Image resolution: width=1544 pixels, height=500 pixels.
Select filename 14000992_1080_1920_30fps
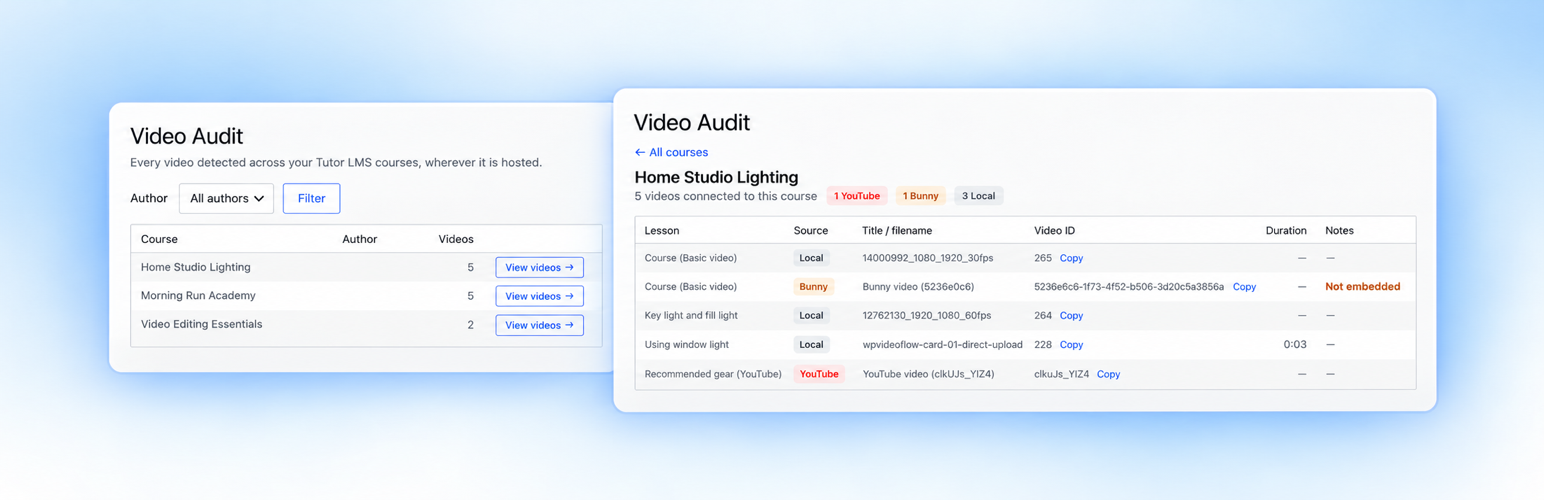click(x=926, y=258)
